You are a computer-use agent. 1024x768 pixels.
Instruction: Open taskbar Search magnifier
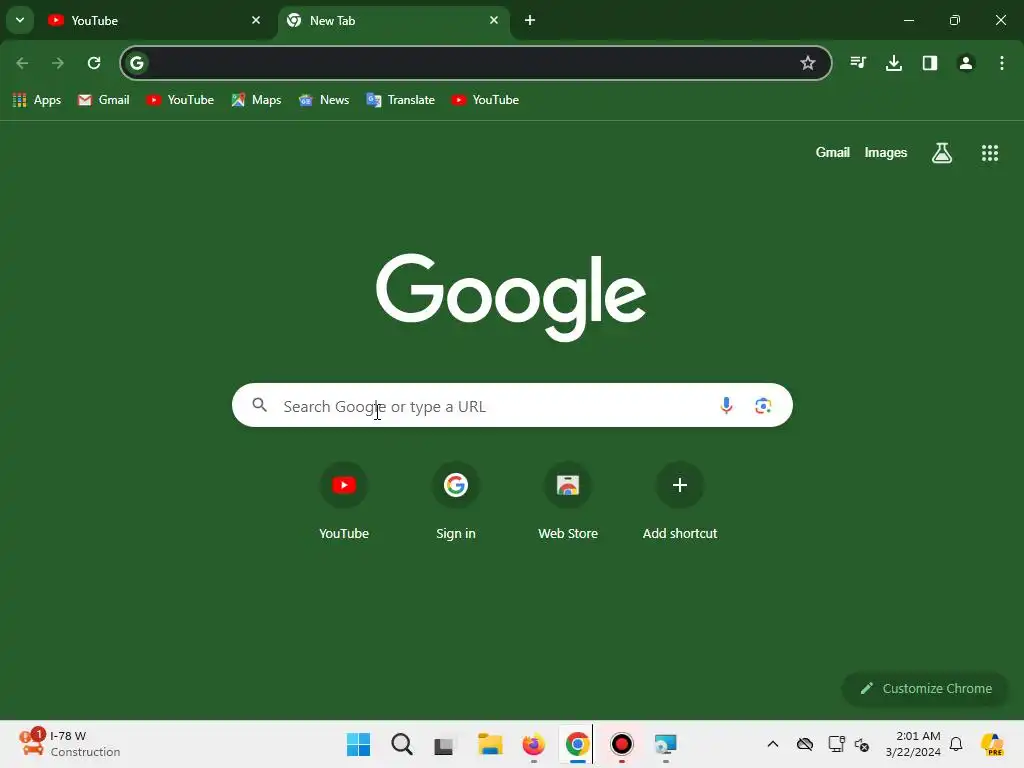pyautogui.click(x=402, y=744)
